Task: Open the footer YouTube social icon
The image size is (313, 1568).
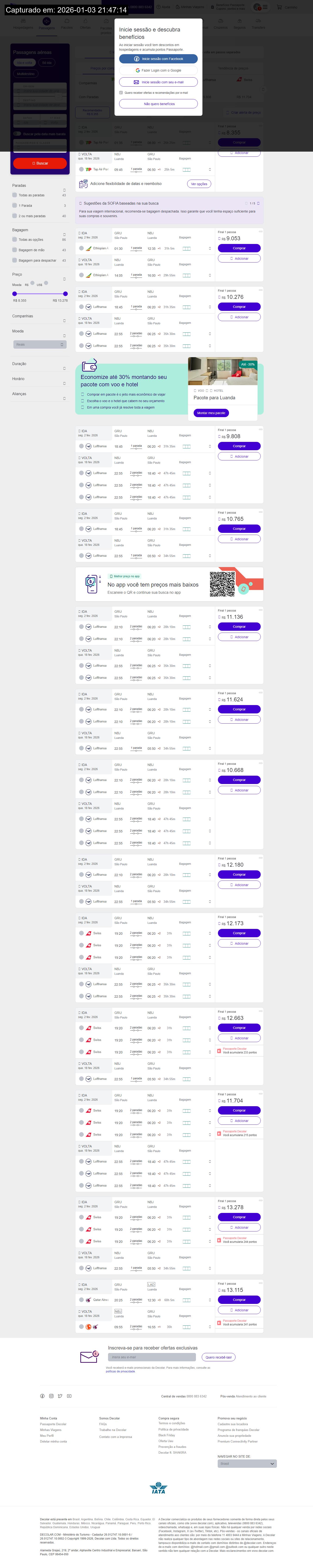Action: pyautogui.click(x=69, y=1396)
